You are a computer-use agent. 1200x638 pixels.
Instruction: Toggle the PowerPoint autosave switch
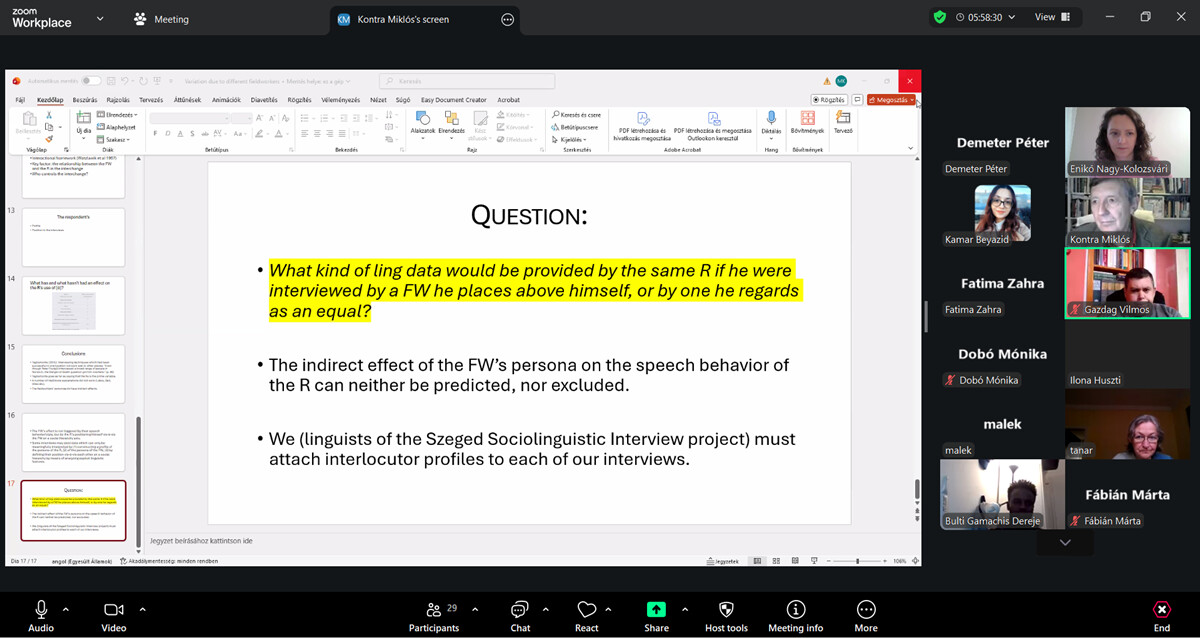pyautogui.click(x=90, y=81)
